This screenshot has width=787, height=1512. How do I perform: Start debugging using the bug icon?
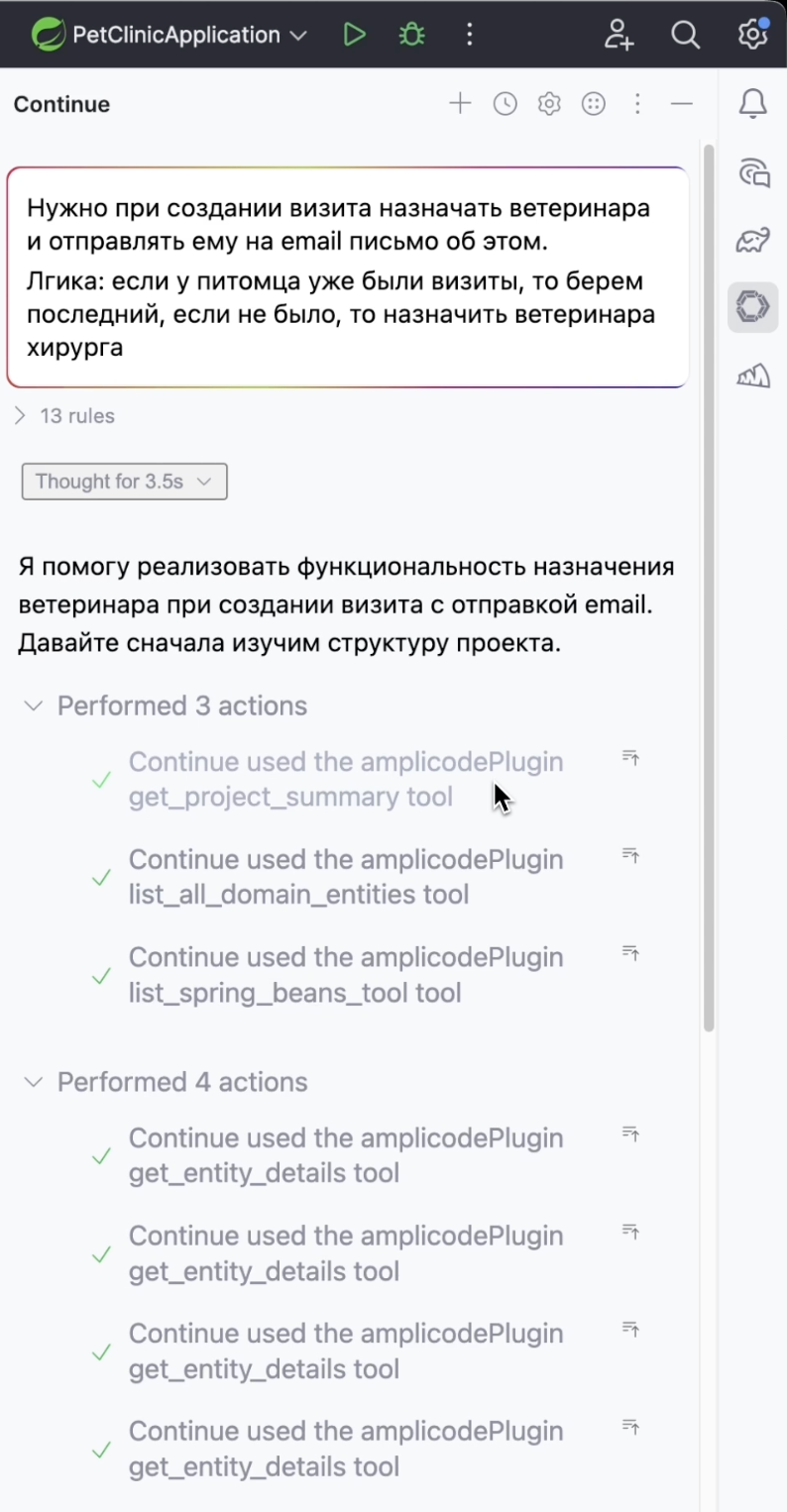tap(411, 34)
